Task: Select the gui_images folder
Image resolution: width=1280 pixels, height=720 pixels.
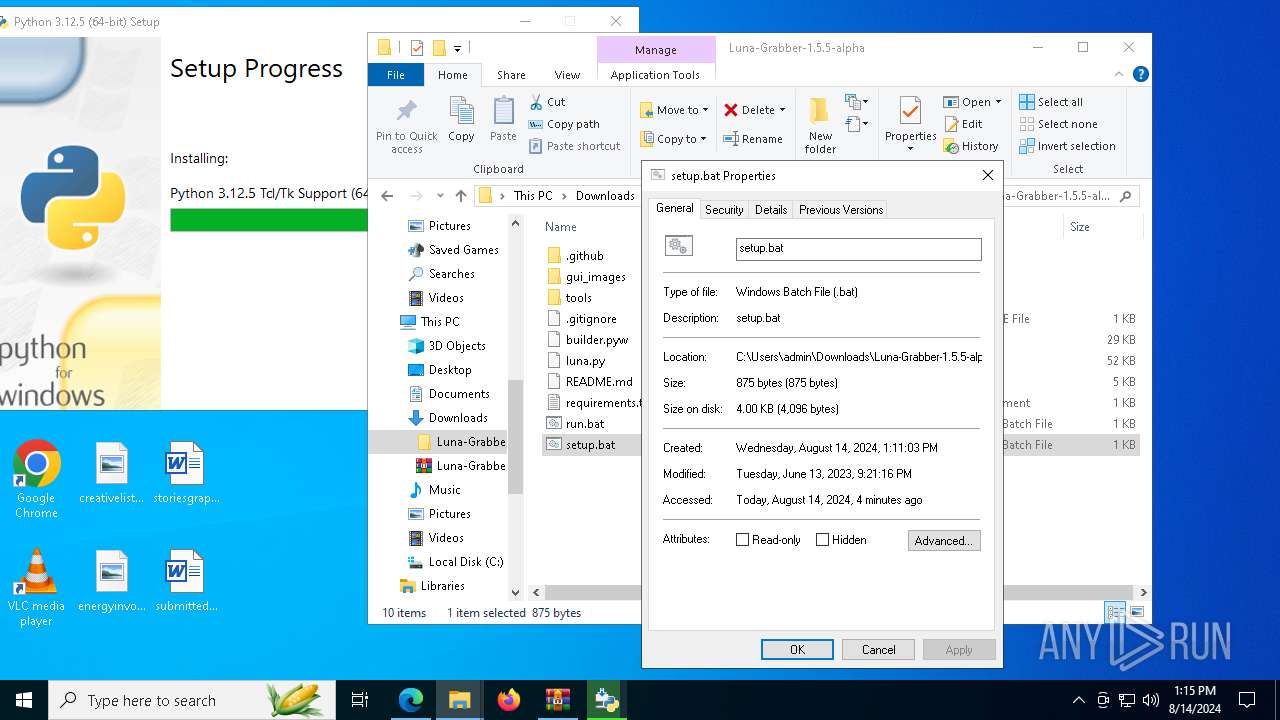Action: (x=595, y=277)
